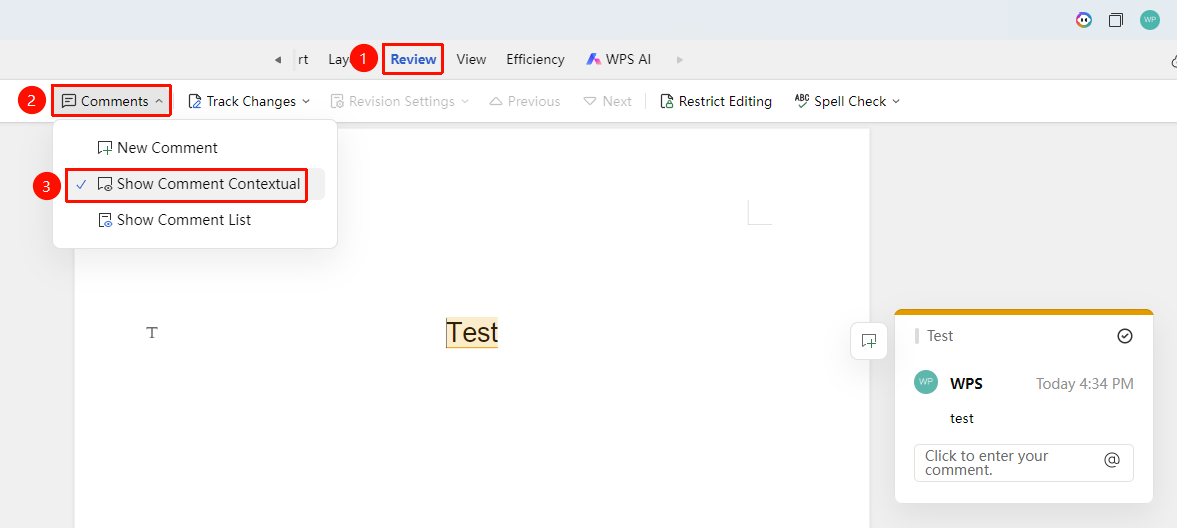Switch to the View tab
Image resolution: width=1177 pixels, height=528 pixels.
click(471, 59)
